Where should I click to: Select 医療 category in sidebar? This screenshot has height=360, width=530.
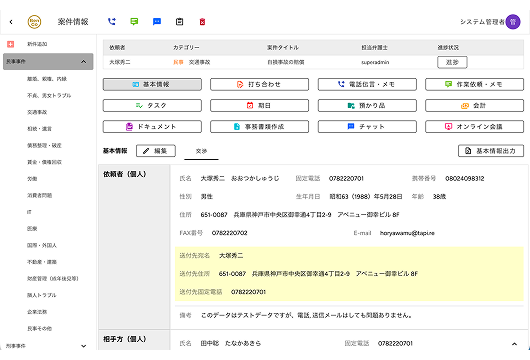pos(32,229)
